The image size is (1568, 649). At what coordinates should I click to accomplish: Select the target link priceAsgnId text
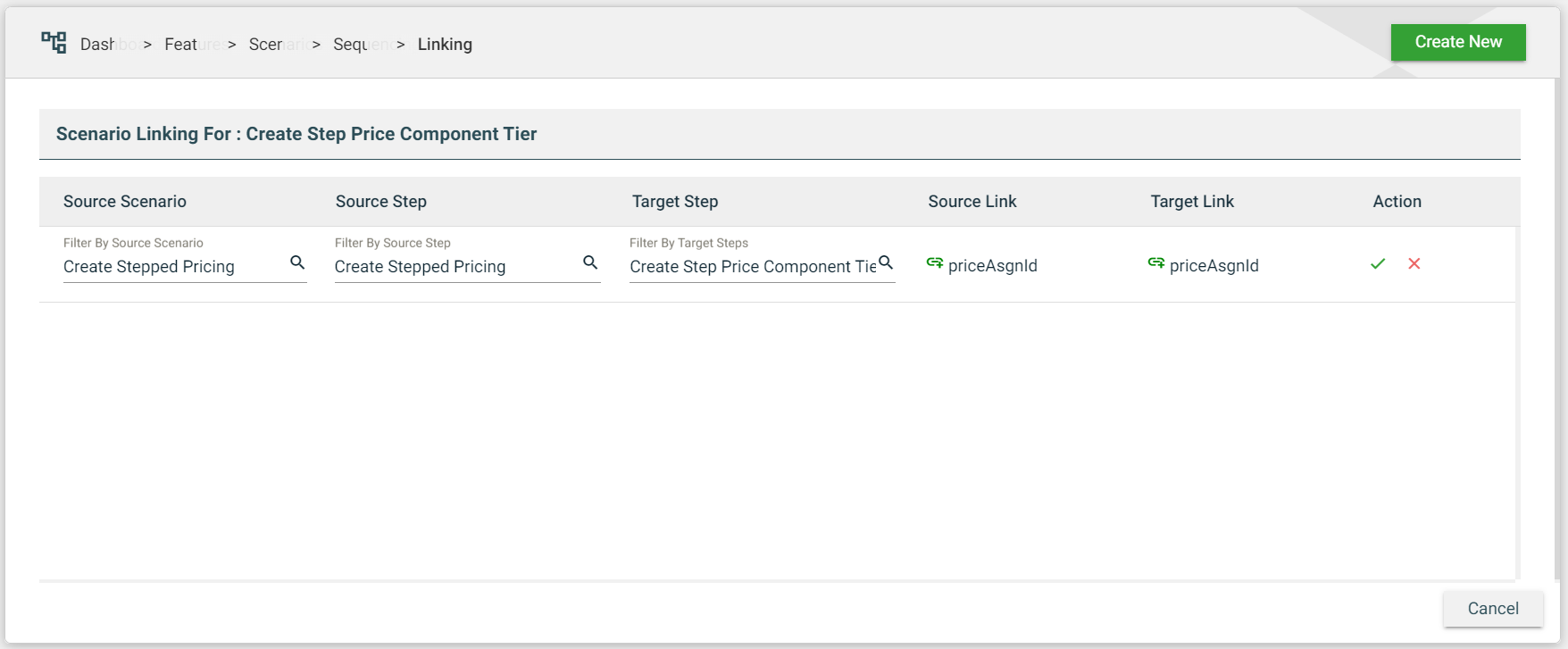point(1214,266)
